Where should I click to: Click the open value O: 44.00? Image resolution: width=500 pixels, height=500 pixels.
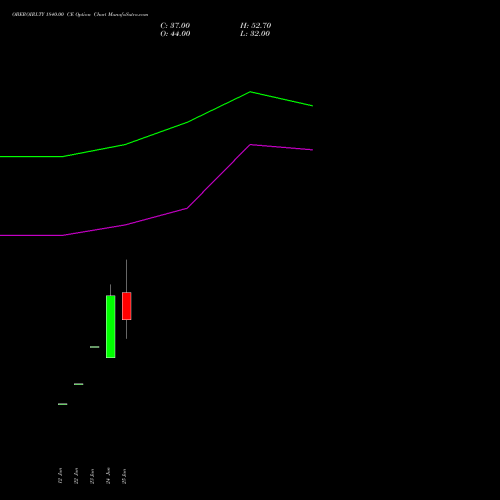(175, 34)
